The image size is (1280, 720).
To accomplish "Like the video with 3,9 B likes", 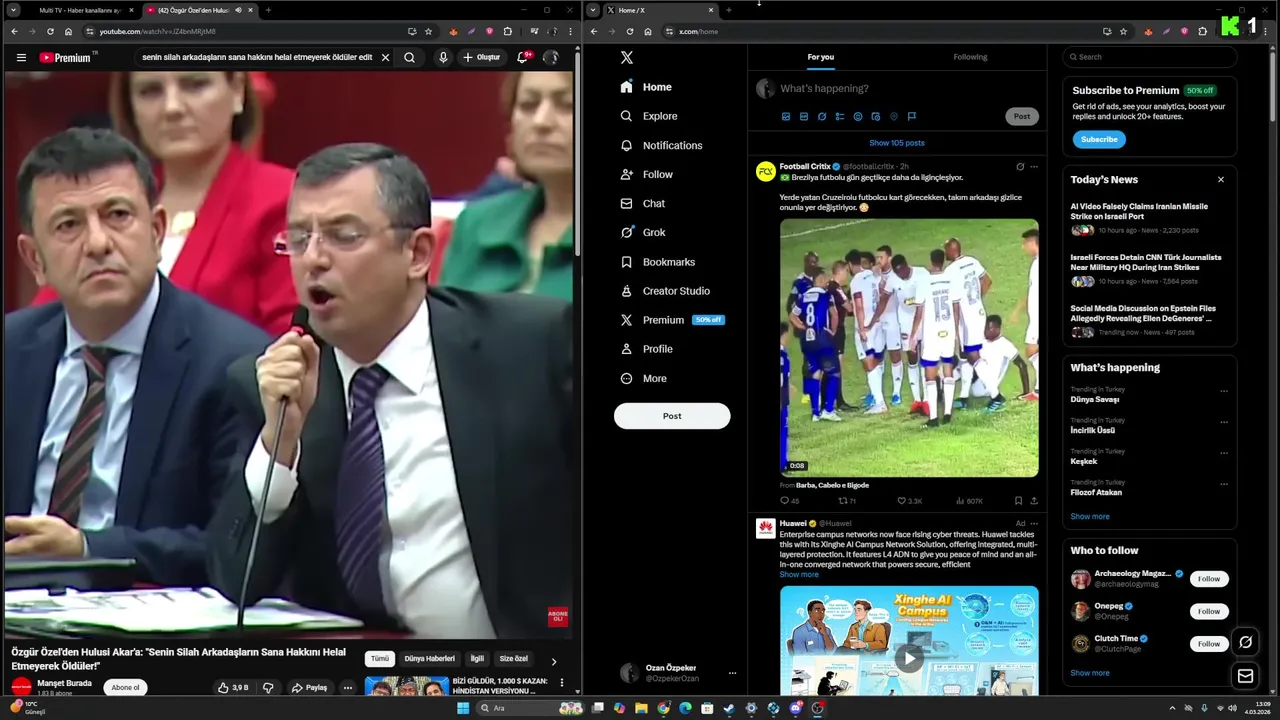I will coord(233,688).
